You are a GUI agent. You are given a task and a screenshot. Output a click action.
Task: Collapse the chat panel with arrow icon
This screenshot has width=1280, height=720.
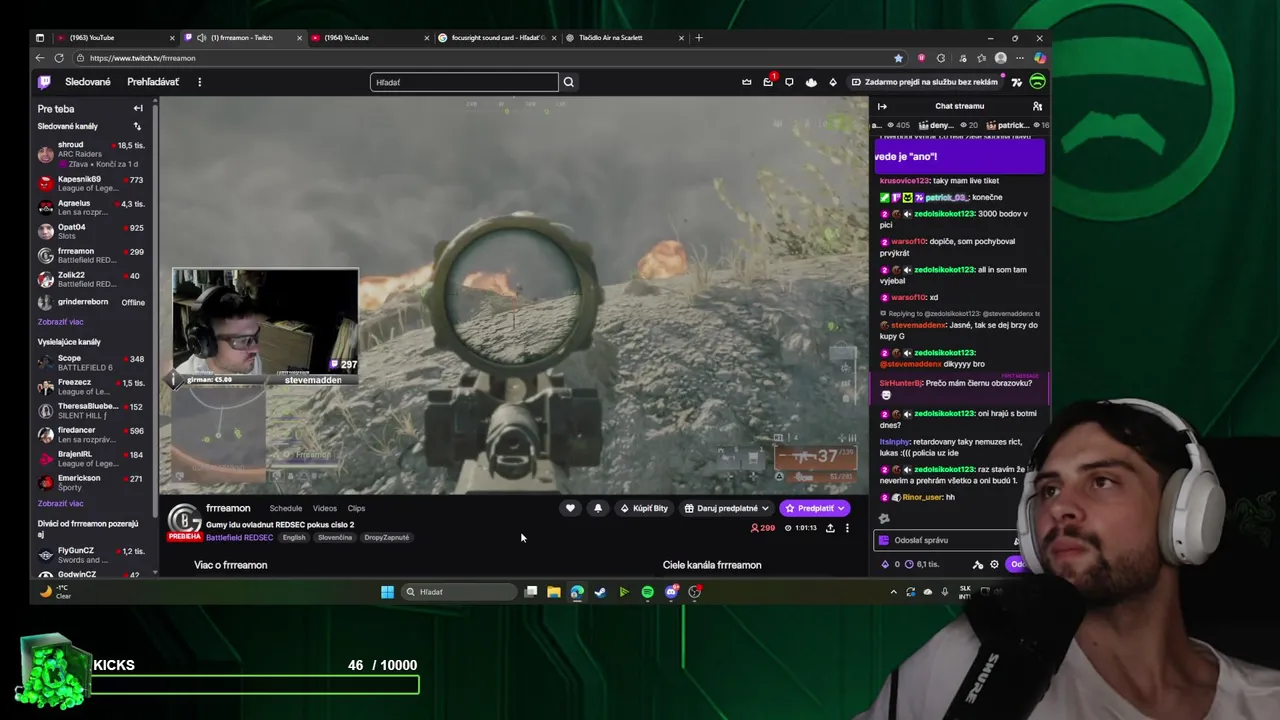(882, 106)
